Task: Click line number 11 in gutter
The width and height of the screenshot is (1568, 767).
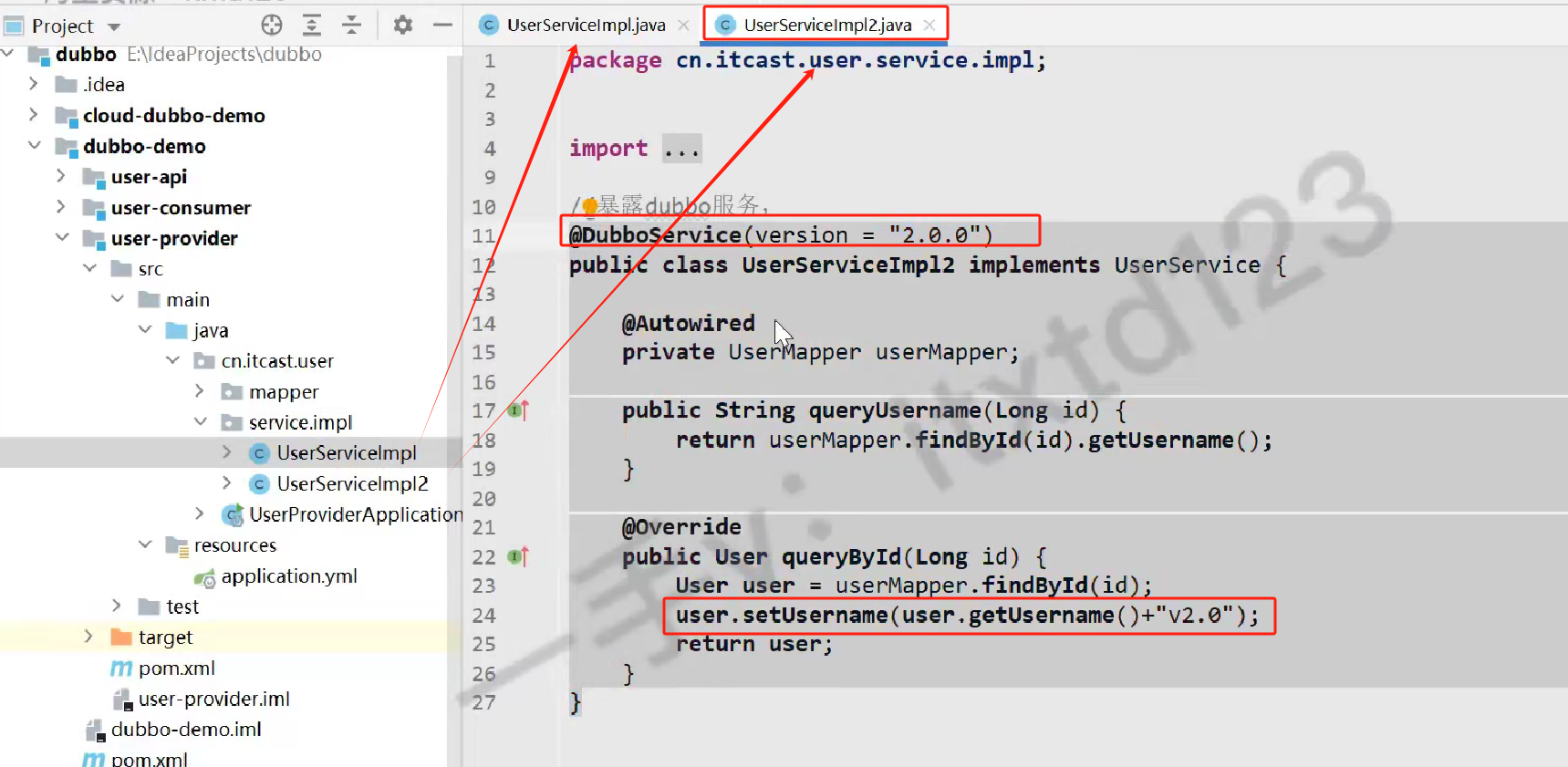Action: coord(483,236)
